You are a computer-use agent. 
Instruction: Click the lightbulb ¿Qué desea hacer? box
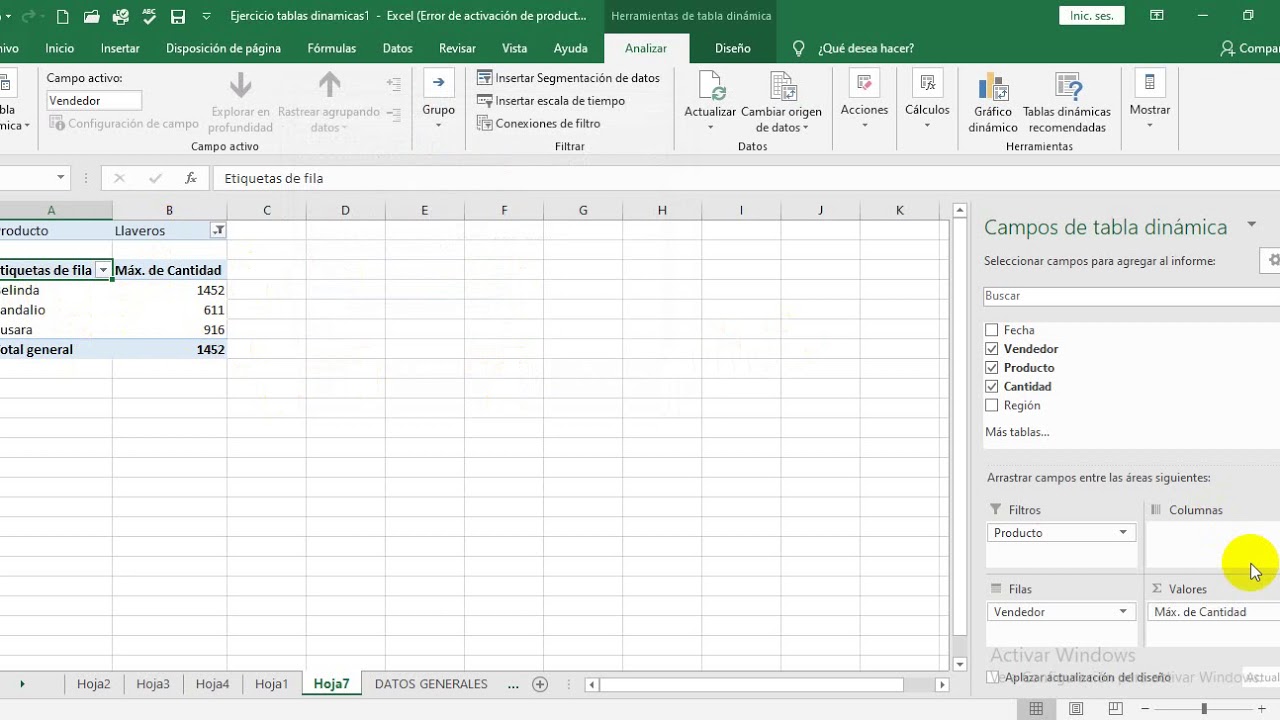tap(853, 48)
